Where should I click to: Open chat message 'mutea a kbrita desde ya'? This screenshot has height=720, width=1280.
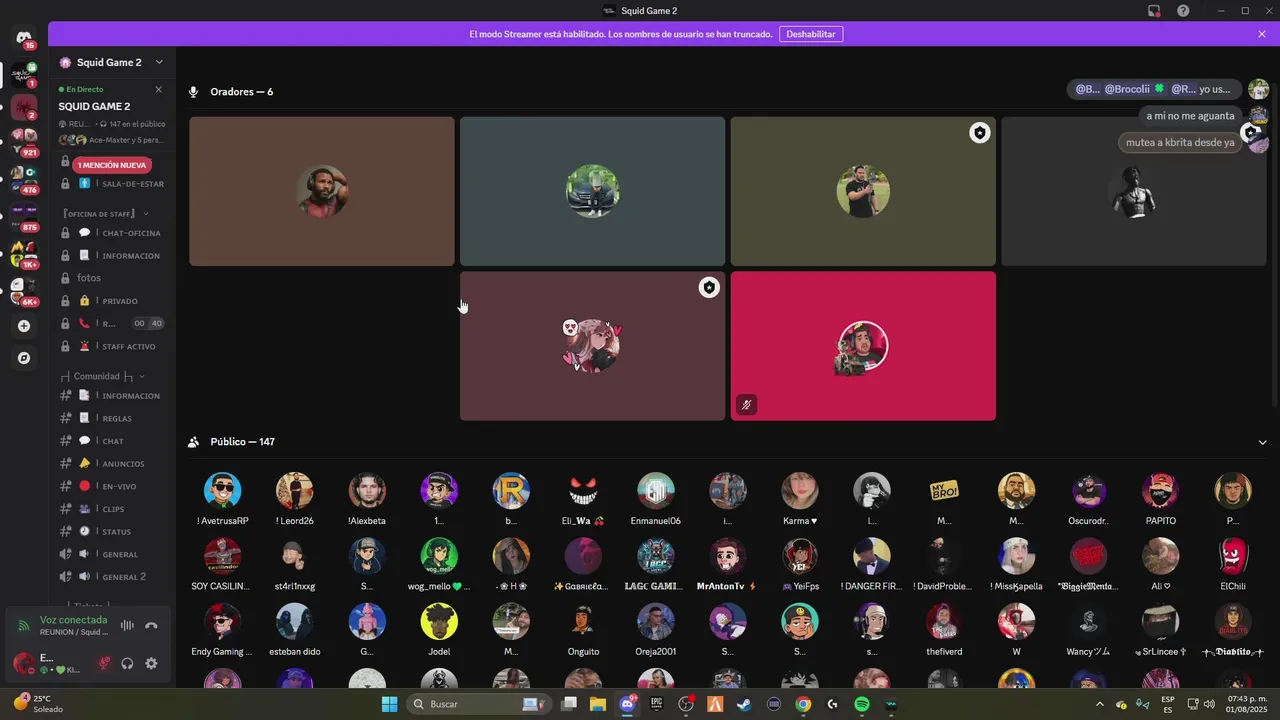1180,143
